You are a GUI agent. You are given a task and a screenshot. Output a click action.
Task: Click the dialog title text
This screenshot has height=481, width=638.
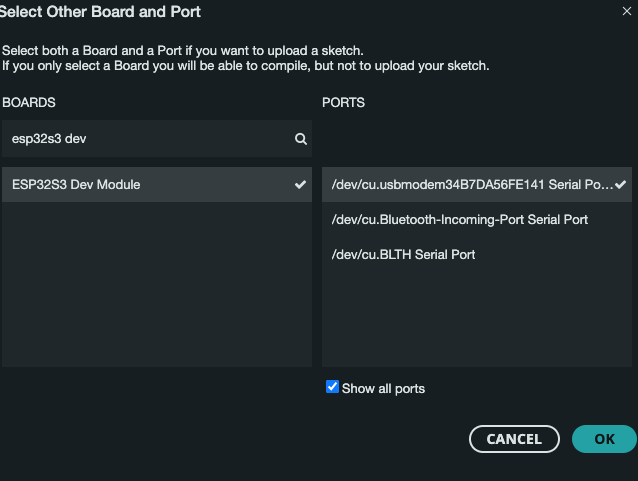pyautogui.click(x=100, y=12)
